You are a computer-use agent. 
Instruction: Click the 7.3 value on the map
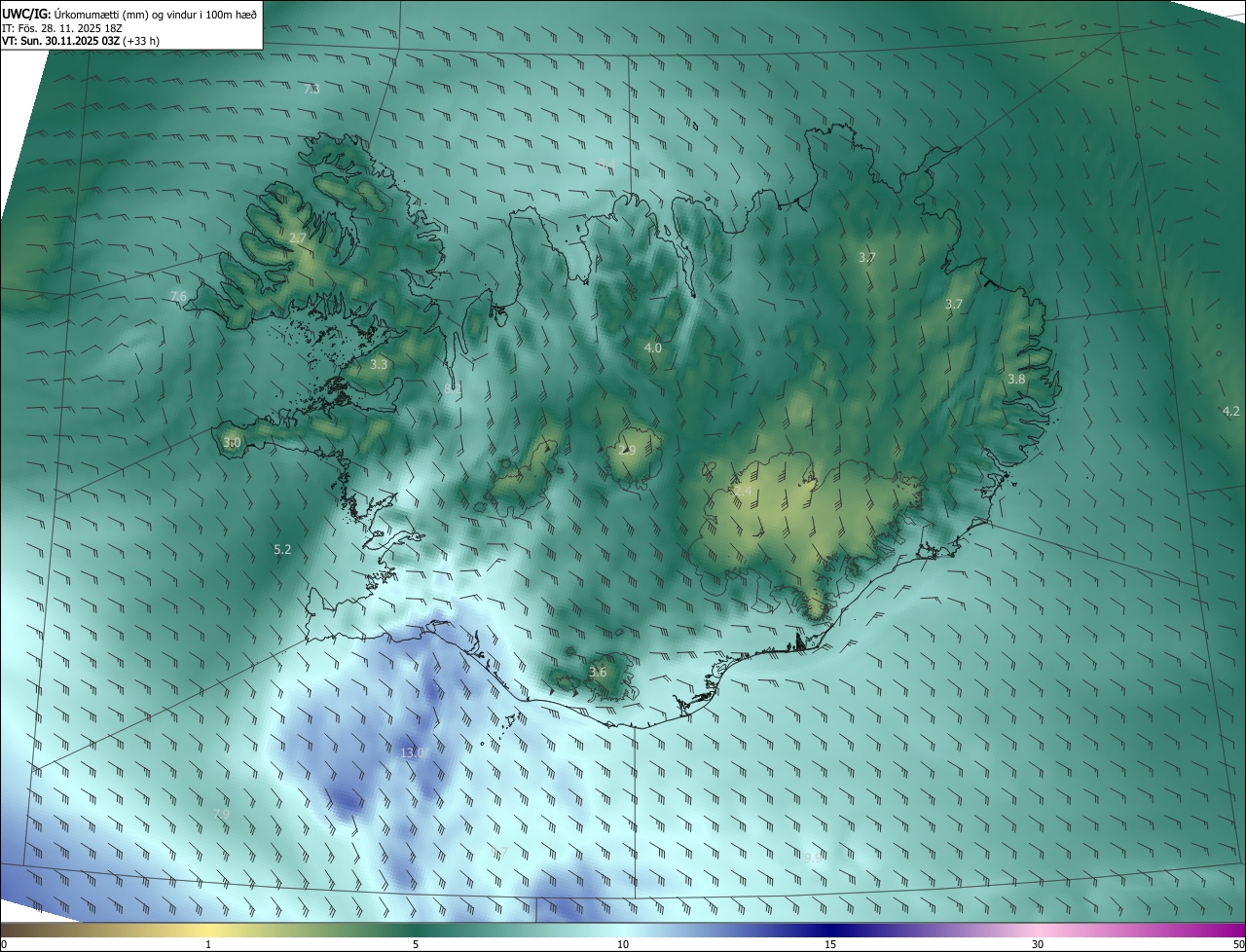(311, 89)
